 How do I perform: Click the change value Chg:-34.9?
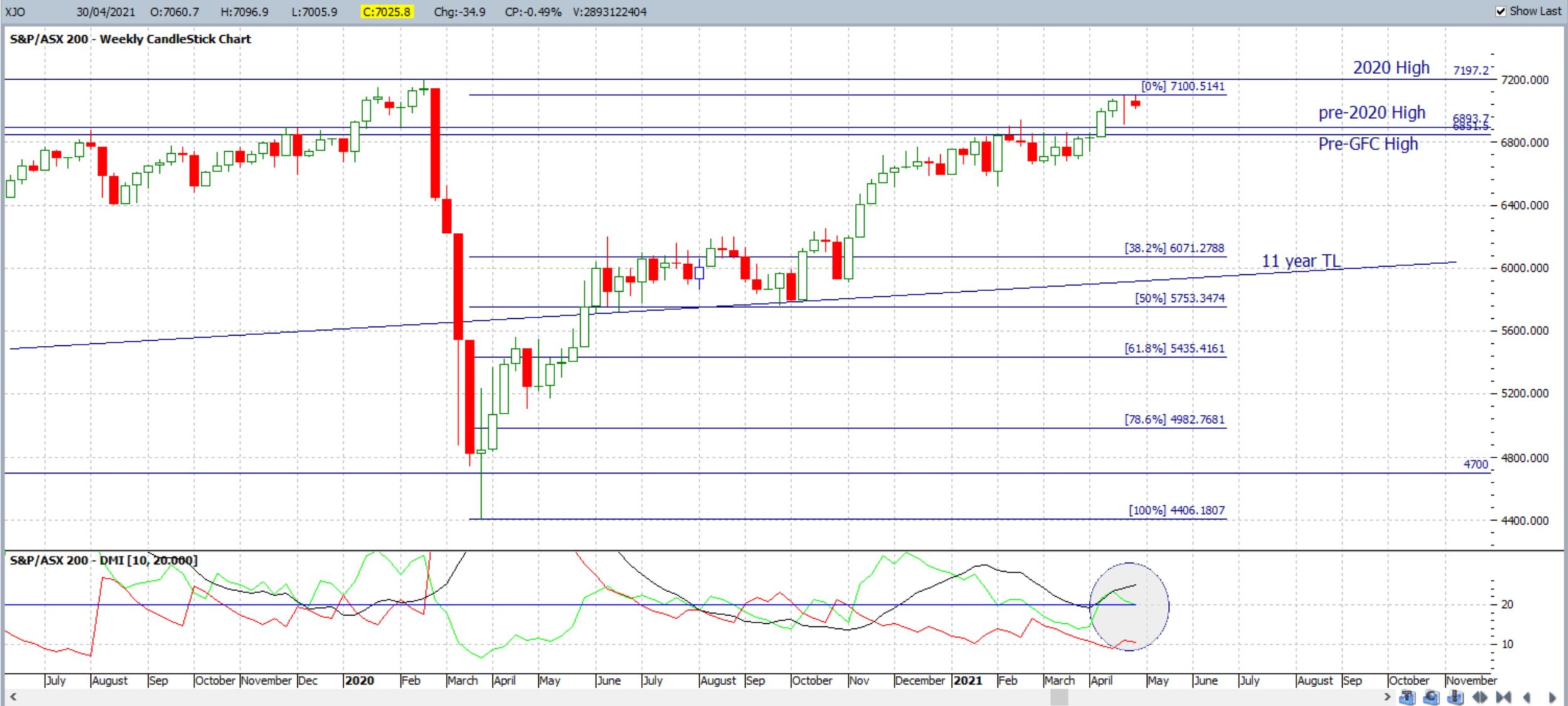[x=460, y=12]
